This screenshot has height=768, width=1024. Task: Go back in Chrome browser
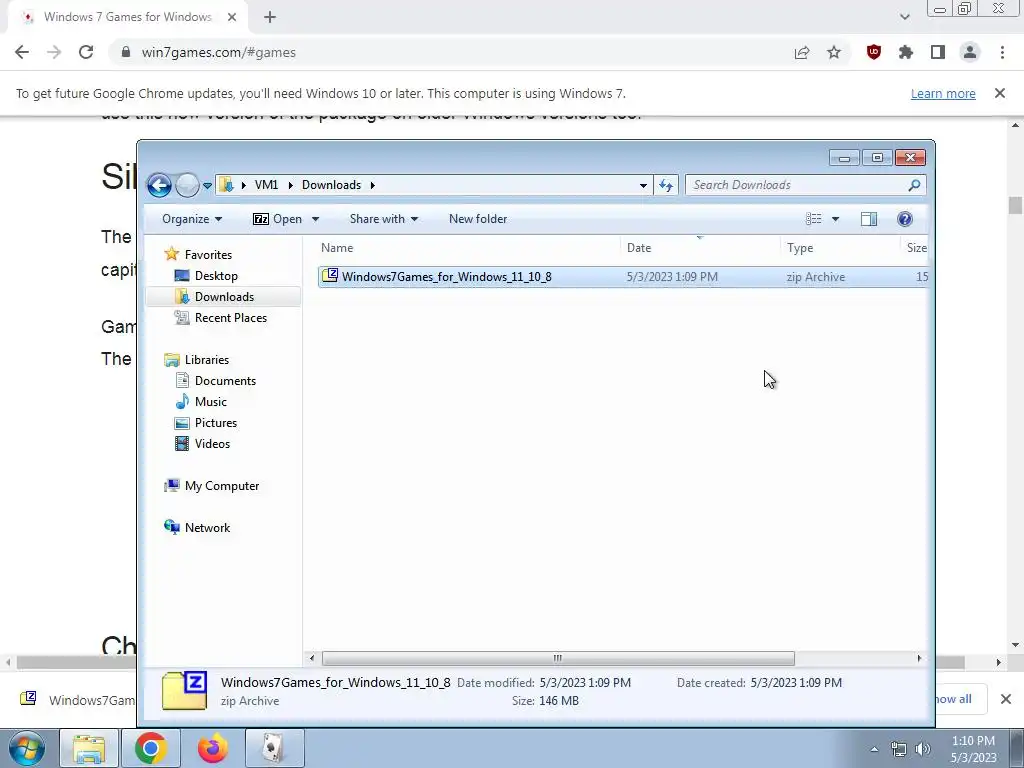tap(22, 52)
